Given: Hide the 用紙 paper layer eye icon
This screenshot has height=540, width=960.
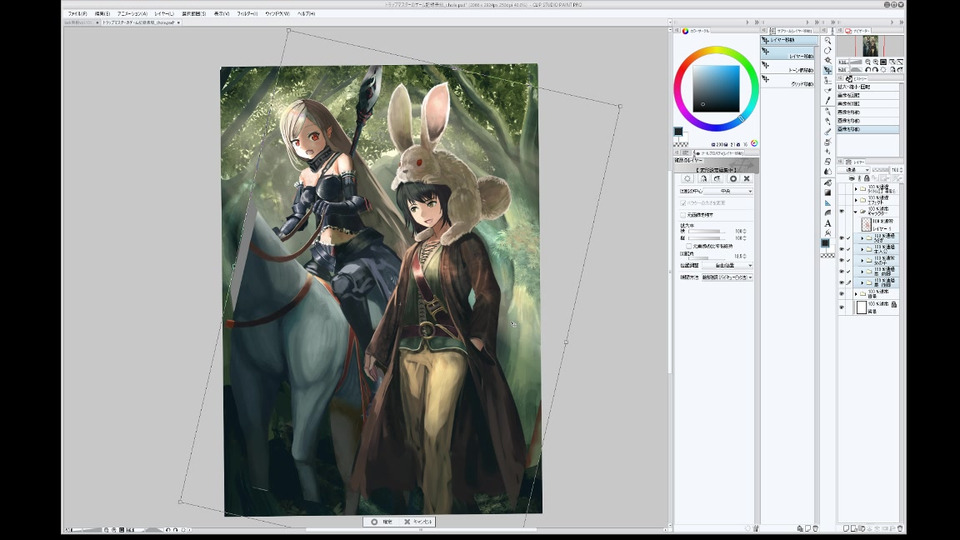Looking at the screenshot, I should [x=842, y=307].
